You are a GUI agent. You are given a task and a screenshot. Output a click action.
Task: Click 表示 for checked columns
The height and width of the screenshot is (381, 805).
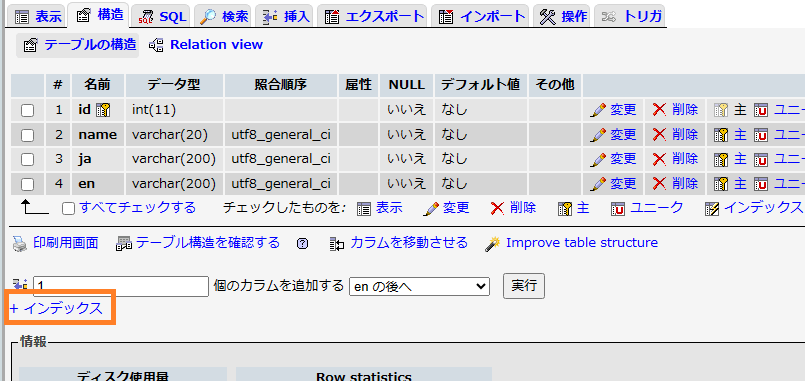tap(380, 208)
